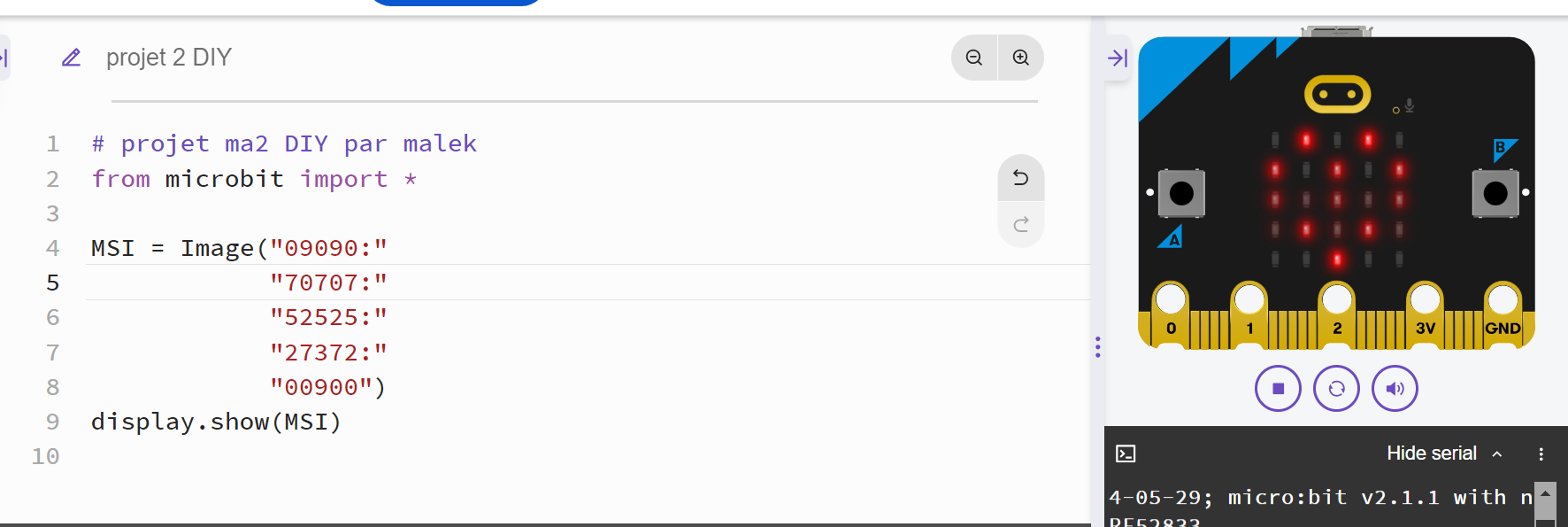
Task: Open serial panel options menu
Action: pos(1541,453)
